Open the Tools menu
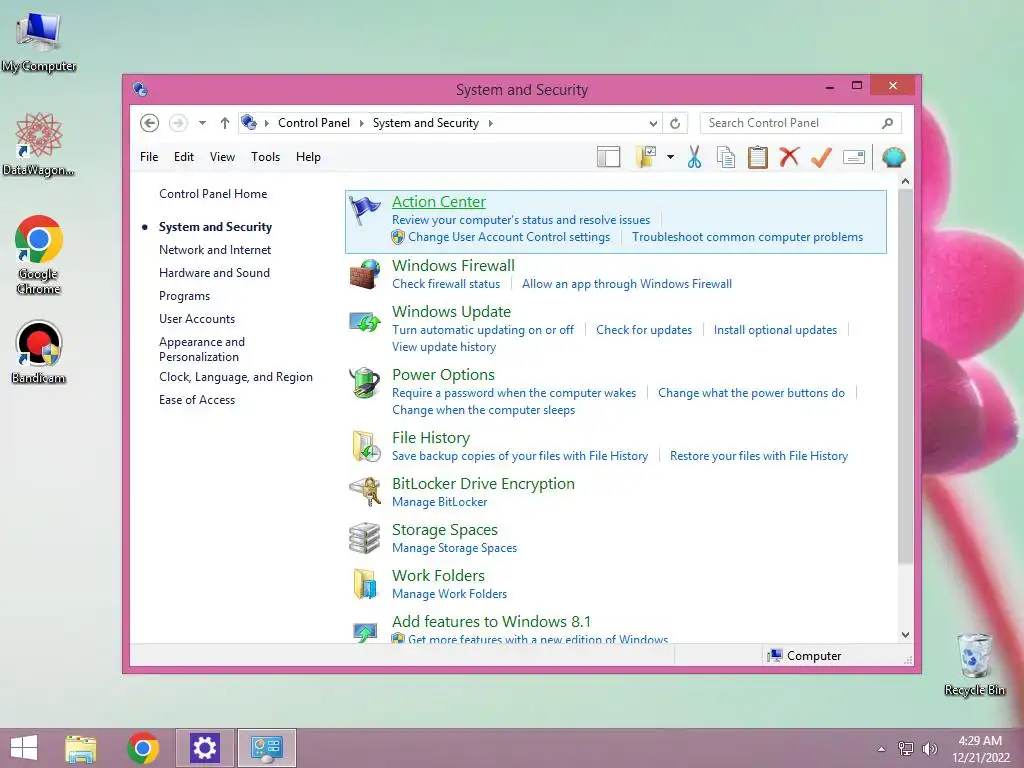 click(x=265, y=157)
